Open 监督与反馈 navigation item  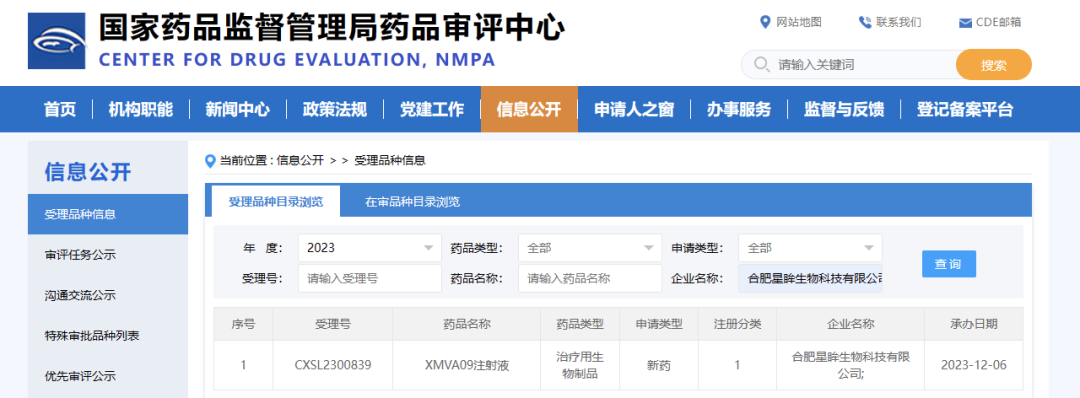844,109
